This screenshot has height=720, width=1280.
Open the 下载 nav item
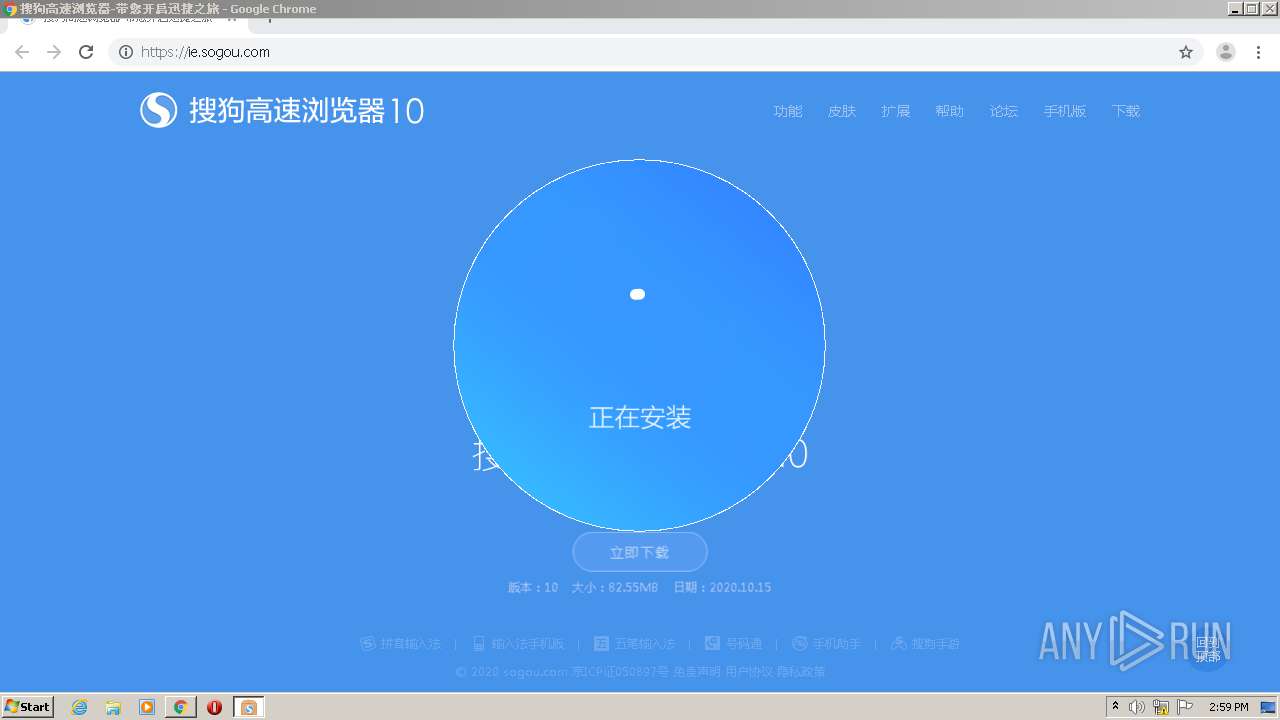(x=1126, y=111)
